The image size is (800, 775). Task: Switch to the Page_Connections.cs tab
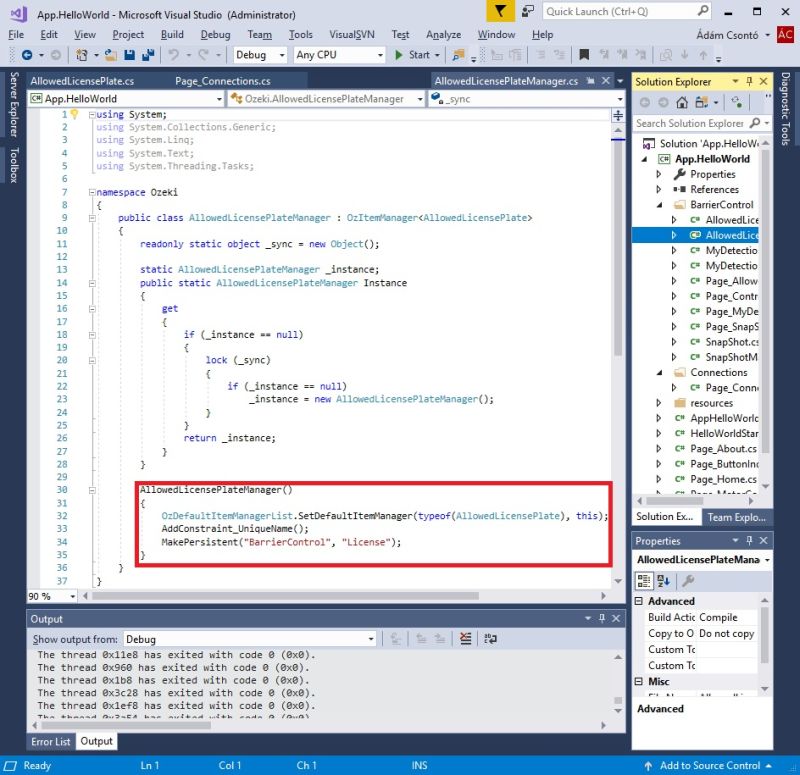(222, 81)
